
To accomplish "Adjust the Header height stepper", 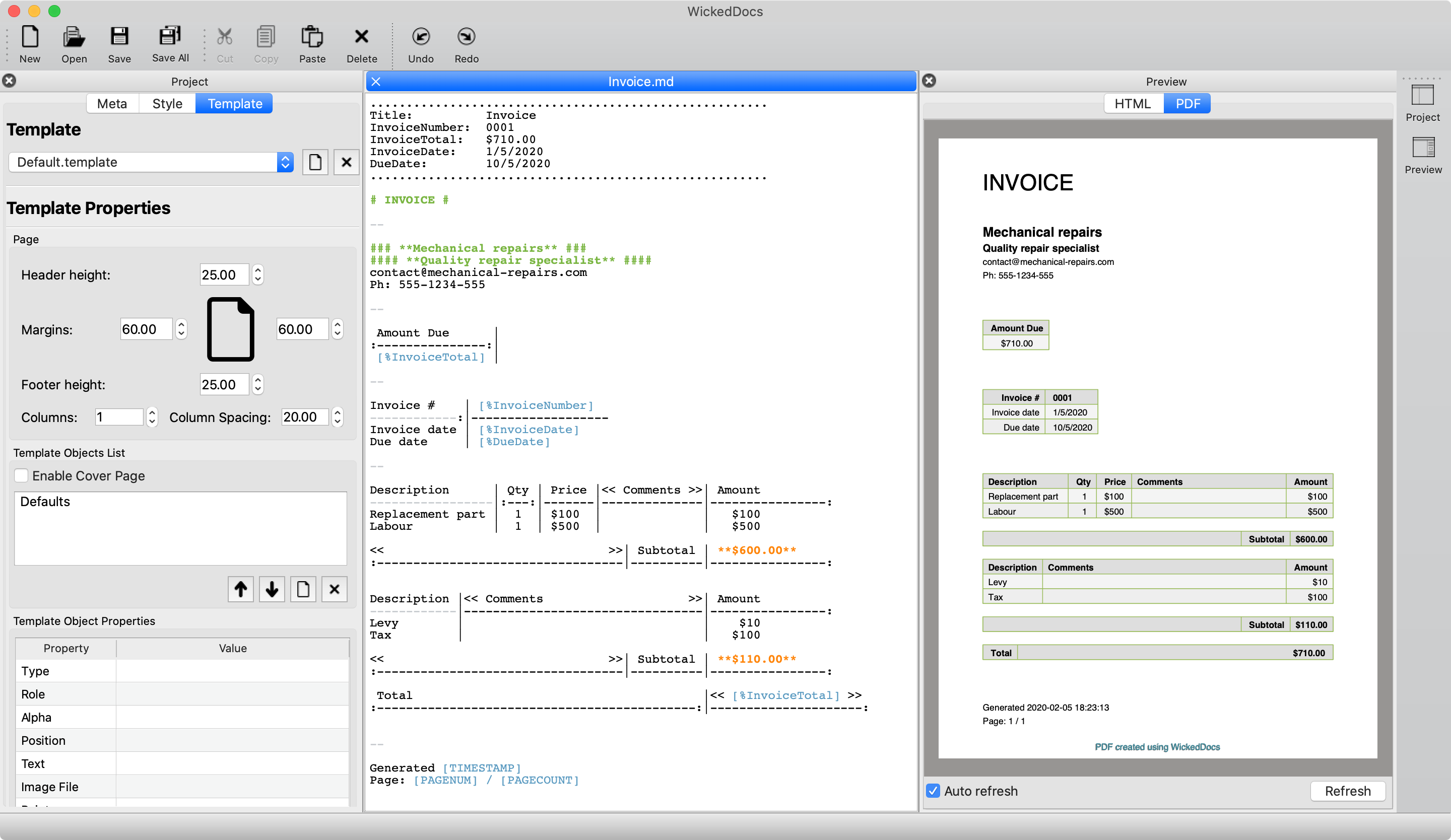I will (x=258, y=275).
